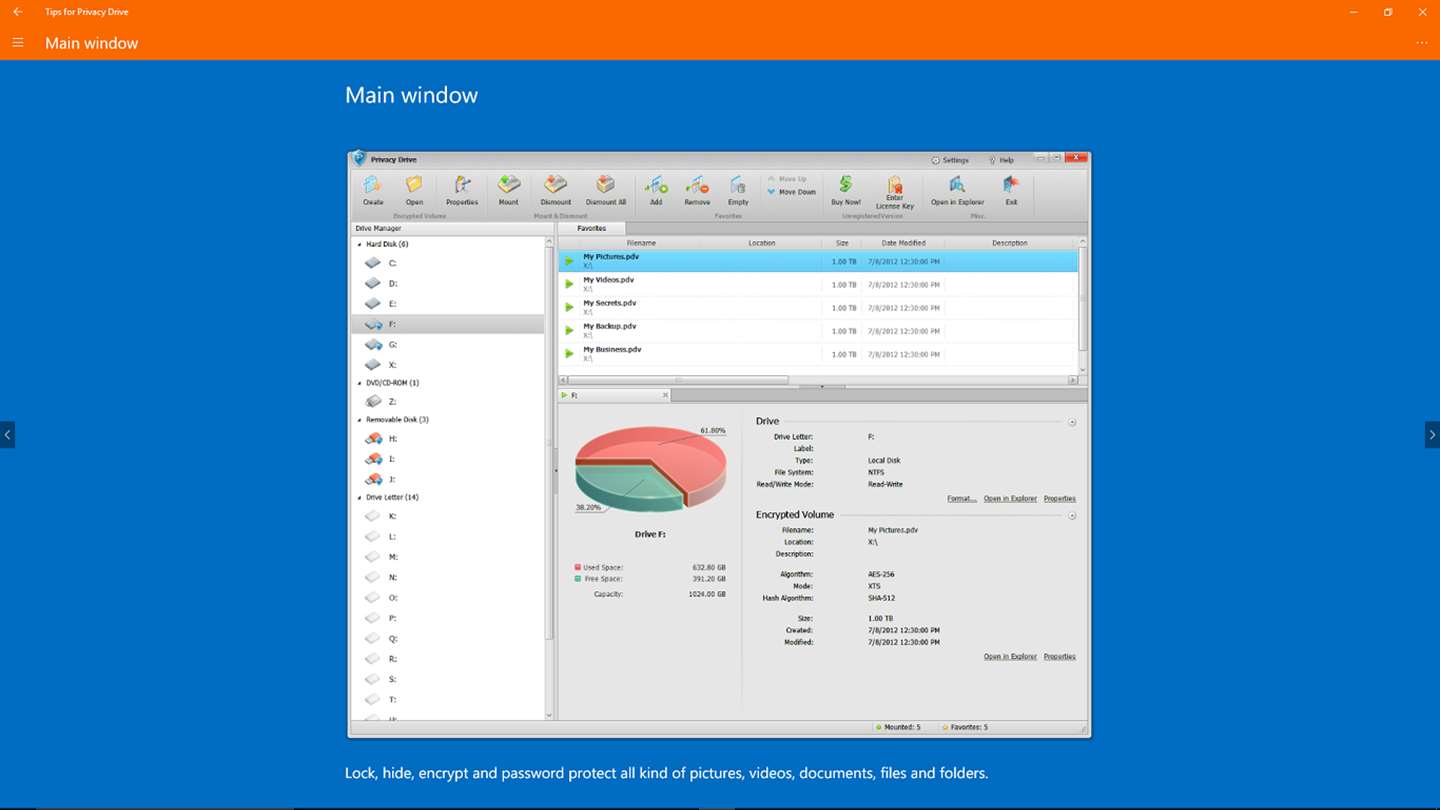The height and width of the screenshot is (810, 1440).
Task: Select free drive letter N:
Action: click(x=447, y=577)
